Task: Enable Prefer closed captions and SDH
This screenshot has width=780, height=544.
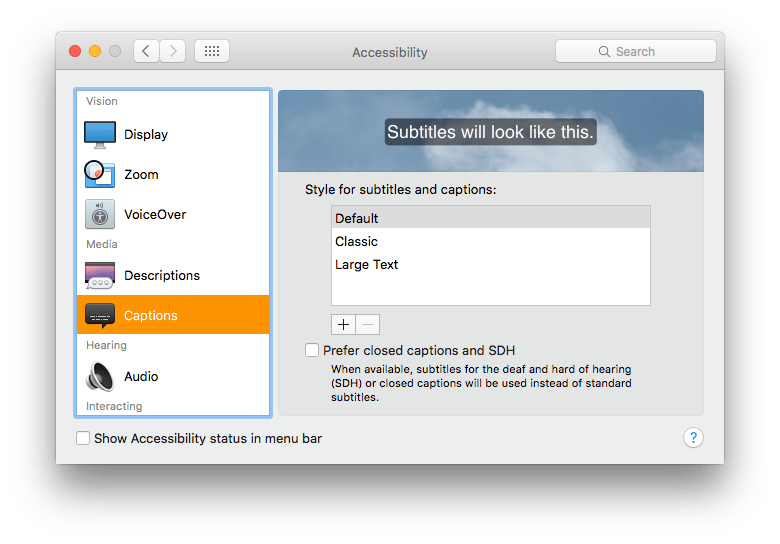Action: (312, 350)
